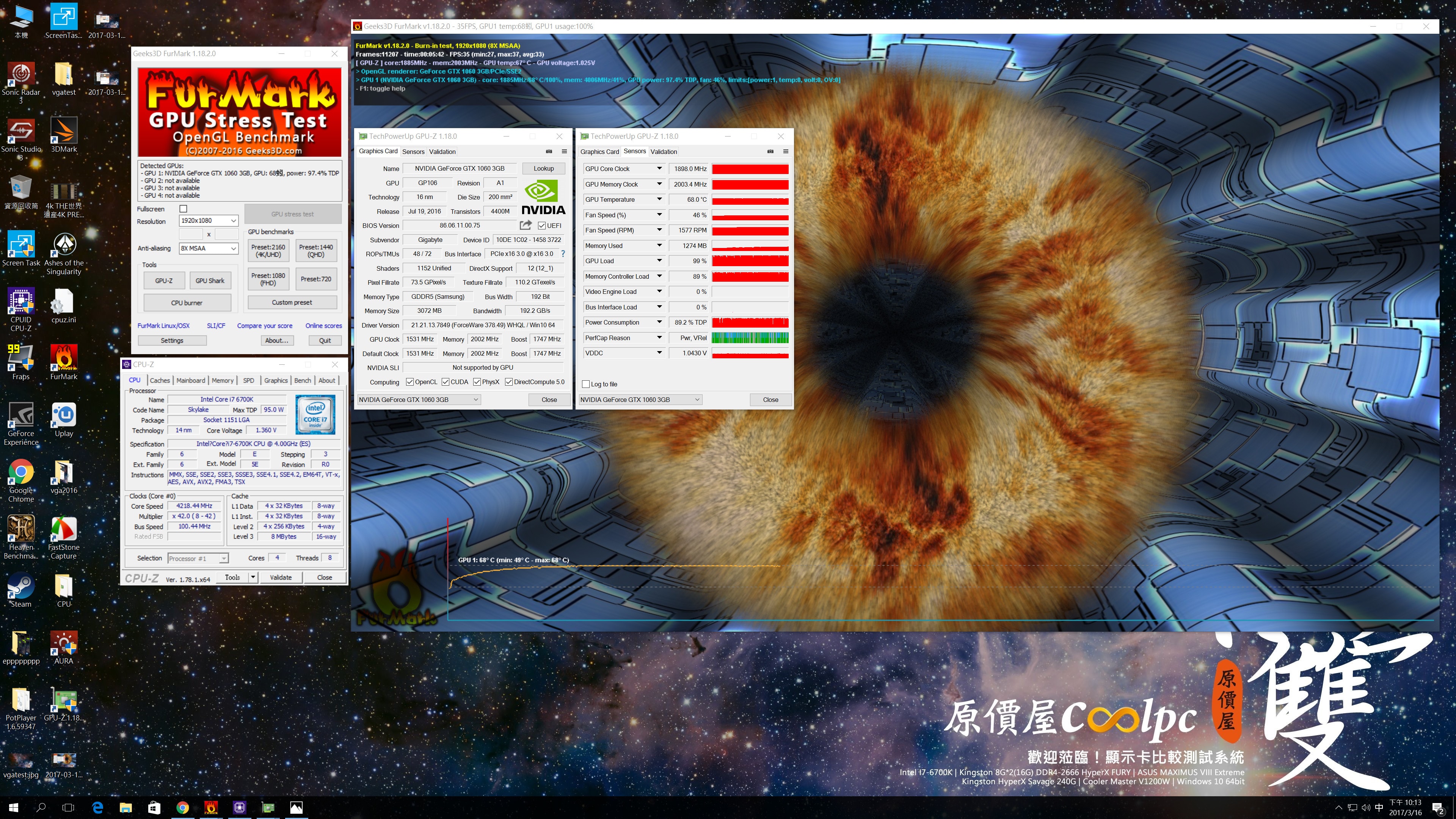
Task: Switch to Sensors tab in left GPU-Z window
Action: [x=413, y=152]
